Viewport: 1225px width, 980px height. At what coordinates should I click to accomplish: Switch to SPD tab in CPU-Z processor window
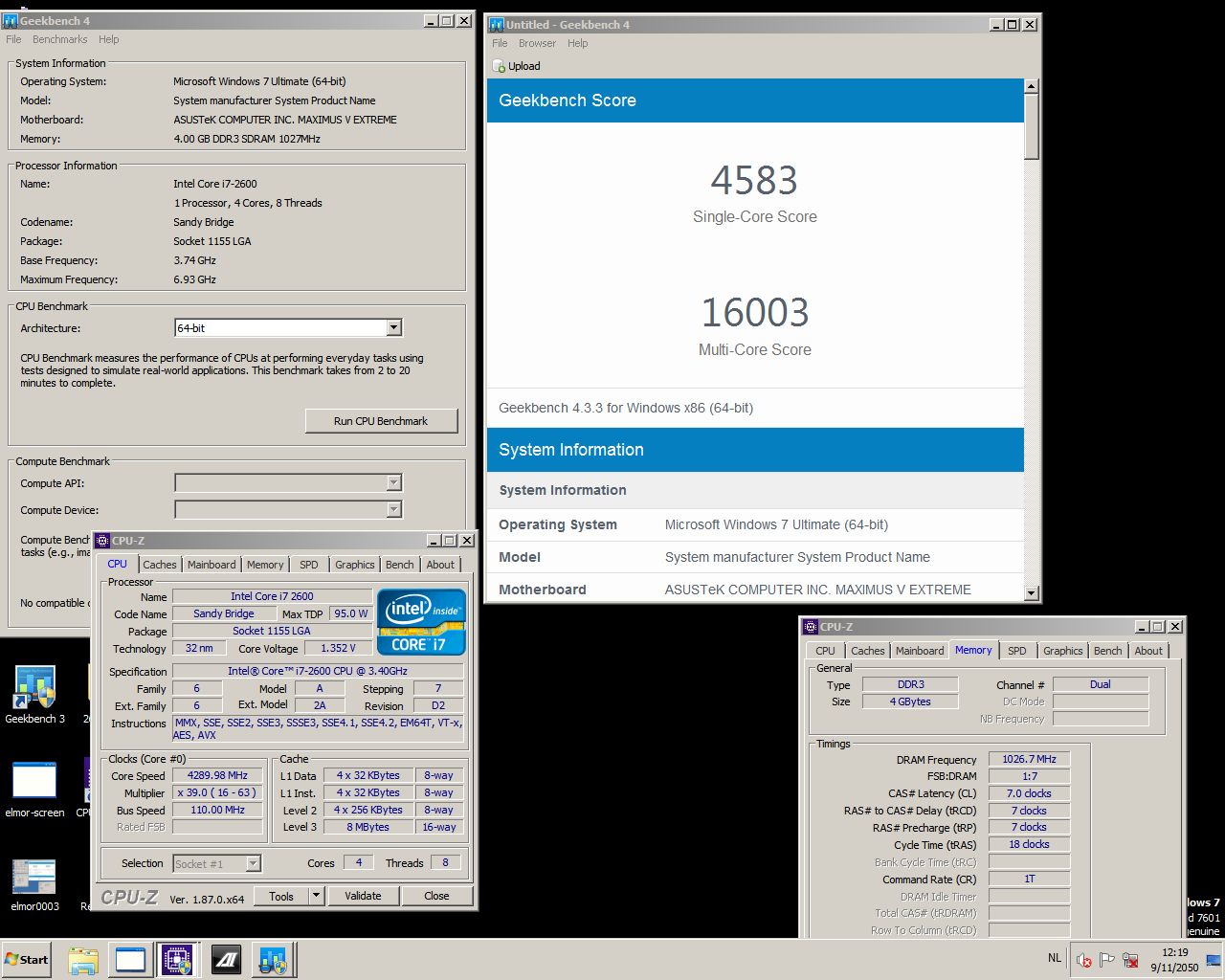(309, 565)
